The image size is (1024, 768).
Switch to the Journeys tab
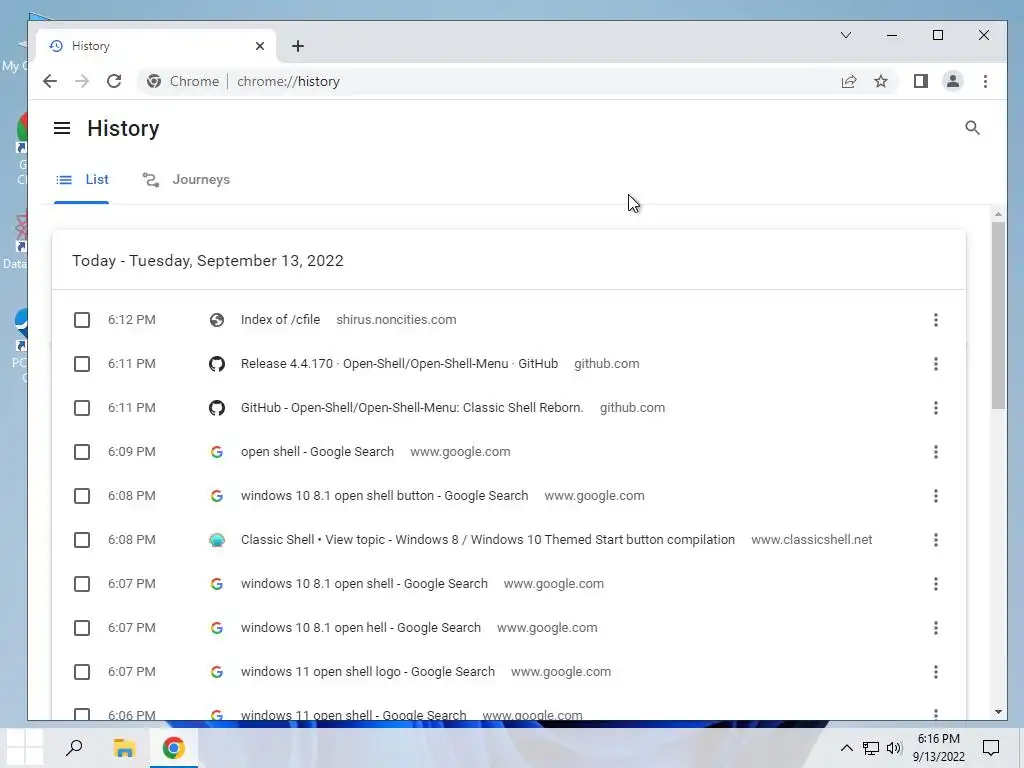[186, 180]
